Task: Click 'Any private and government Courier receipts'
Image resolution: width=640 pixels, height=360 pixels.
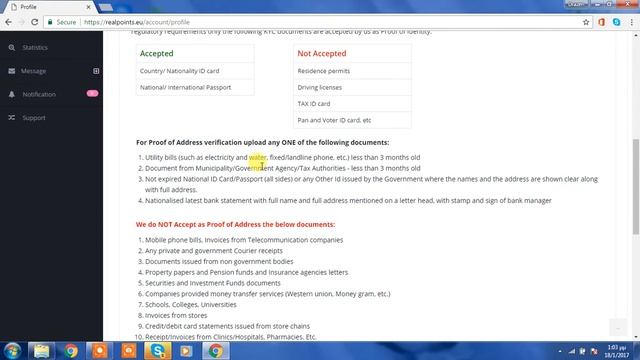Action: coord(214,251)
